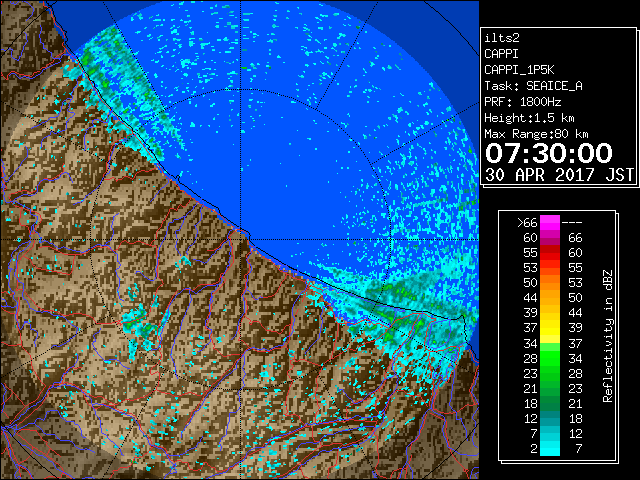Click the 'Reflectivity in dBZ' vertical label
Image resolution: width=640 pixels, height=480 pixels.
608,336
